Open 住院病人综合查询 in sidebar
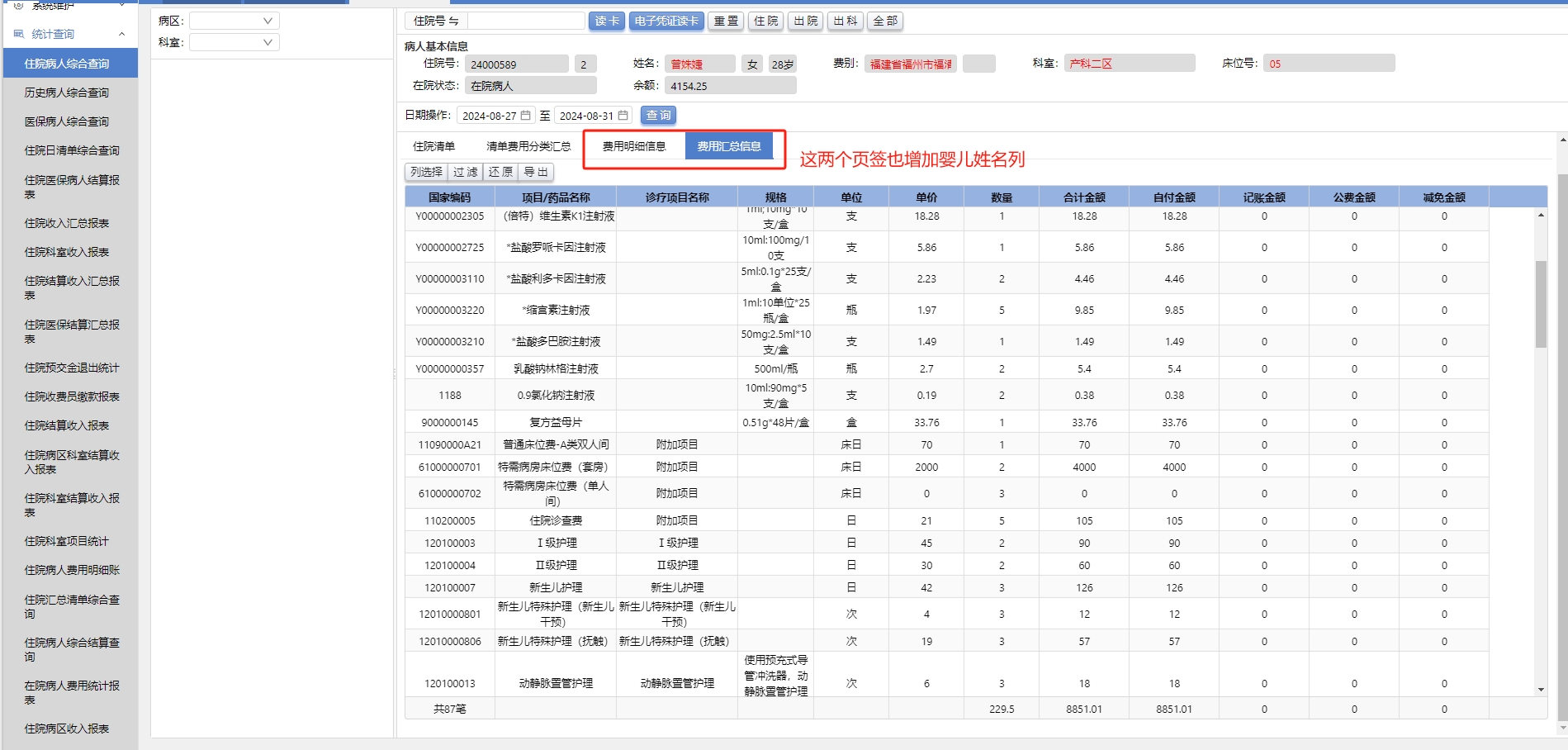This screenshot has height=750, width=1568. (70, 64)
